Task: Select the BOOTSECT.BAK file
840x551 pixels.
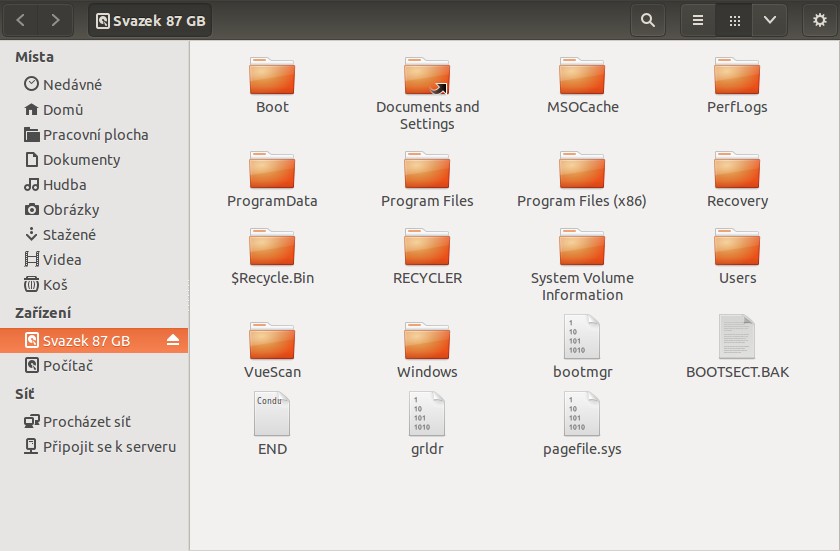Action: (737, 338)
